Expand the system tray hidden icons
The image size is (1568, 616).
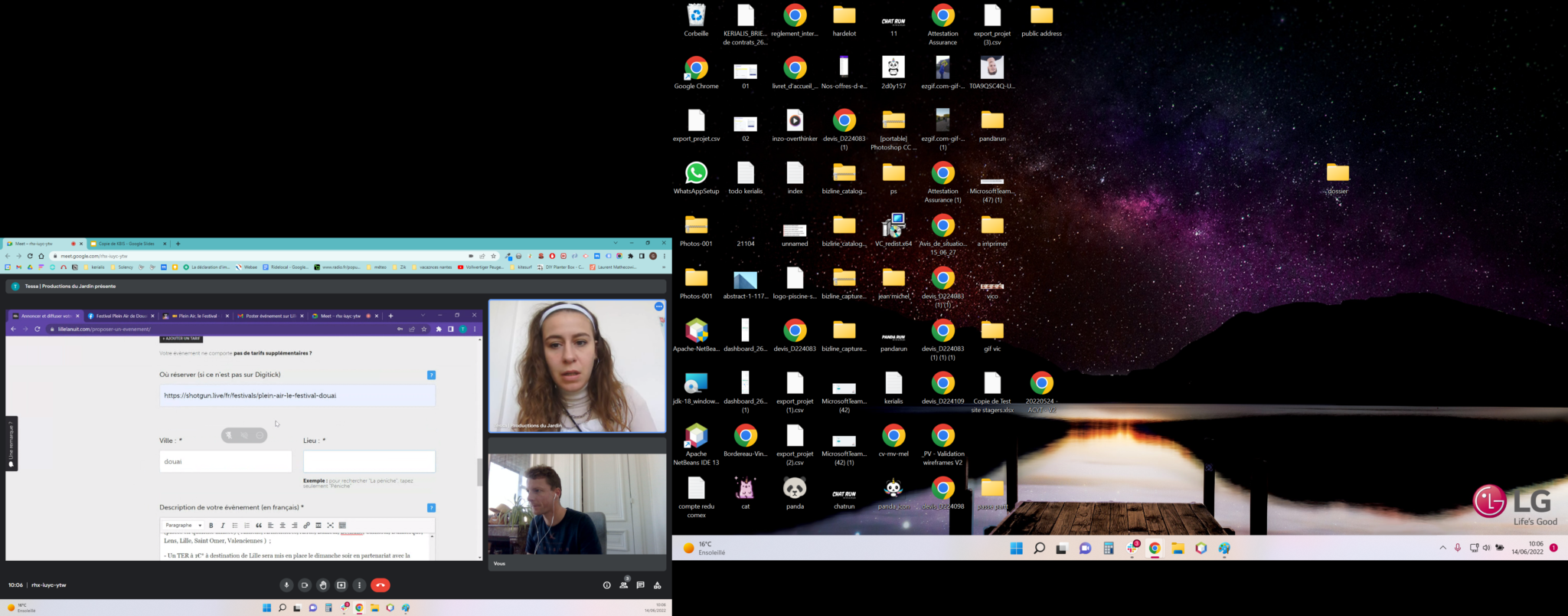tap(1442, 549)
